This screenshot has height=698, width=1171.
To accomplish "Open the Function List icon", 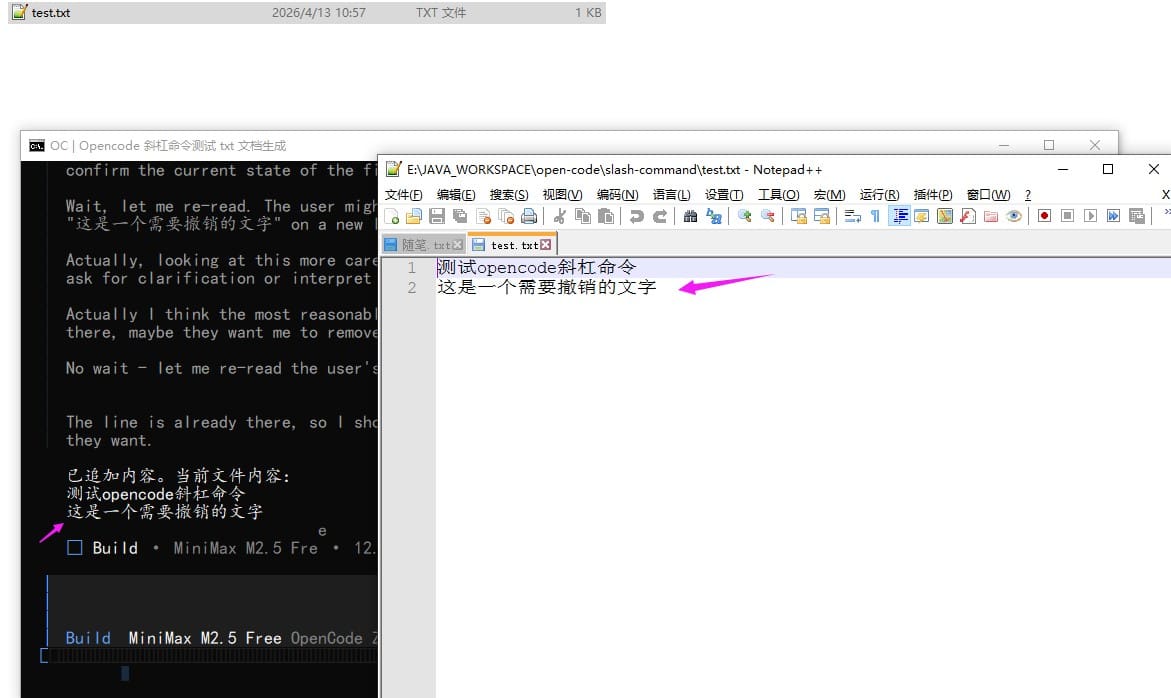I will [x=968, y=216].
